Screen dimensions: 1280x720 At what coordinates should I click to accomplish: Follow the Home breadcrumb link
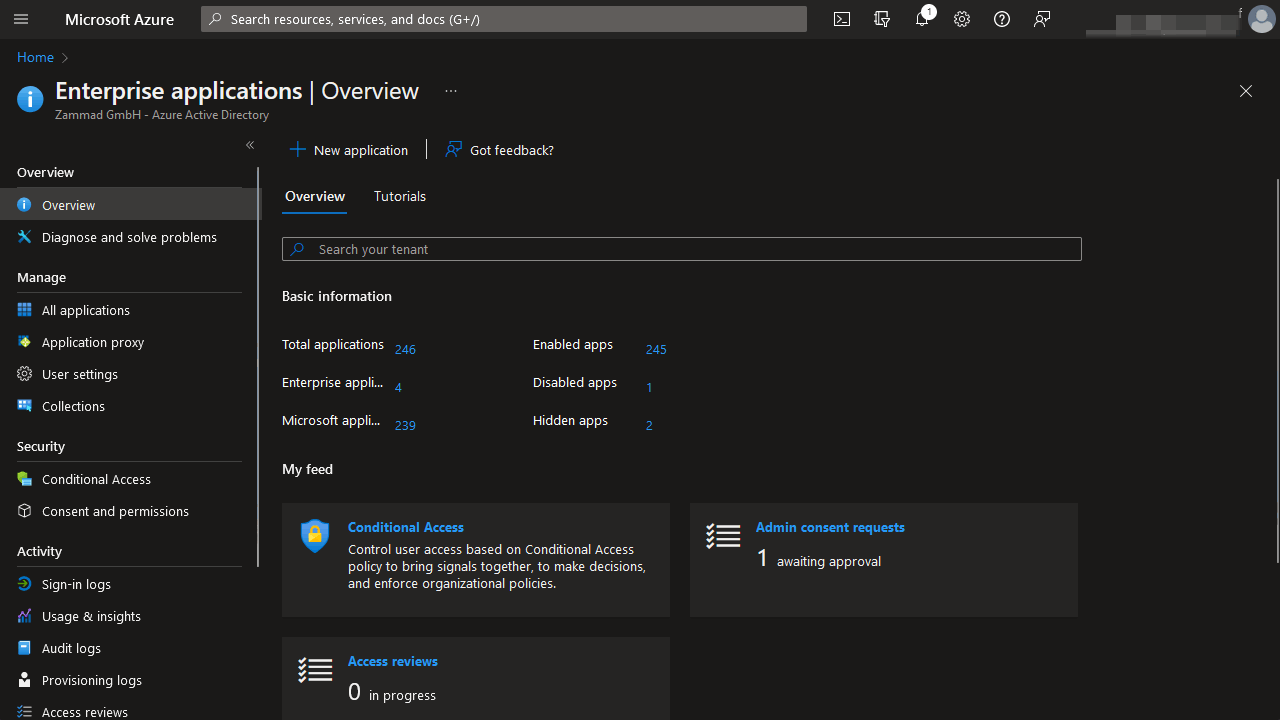pyautogui.click(x=35, y=58)
